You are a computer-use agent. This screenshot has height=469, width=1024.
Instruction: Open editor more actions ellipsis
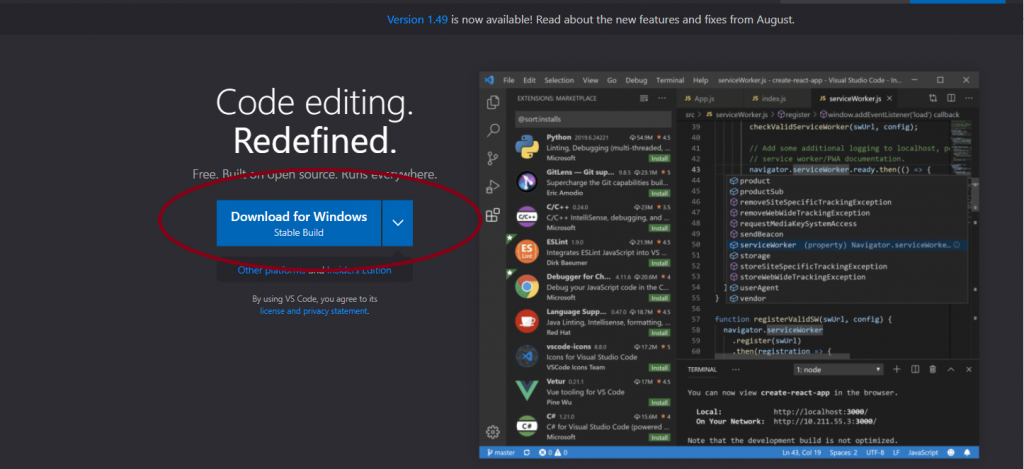(x=969, y=99)
